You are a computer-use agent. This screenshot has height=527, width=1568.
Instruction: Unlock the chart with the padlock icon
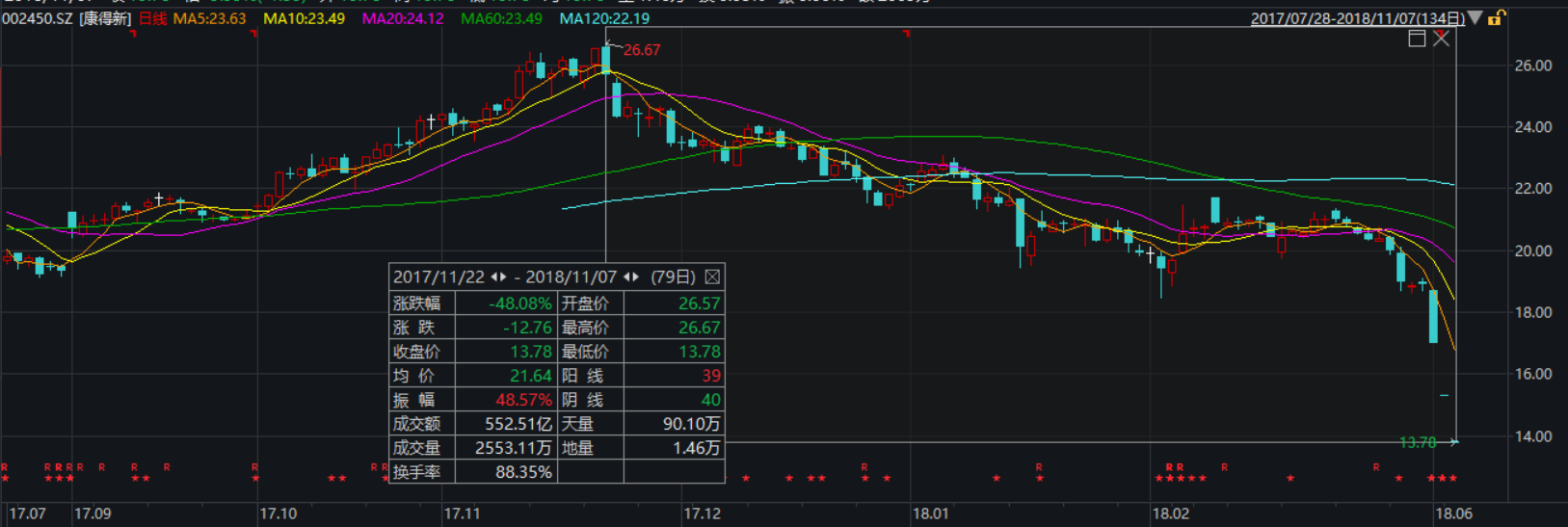(x=1496, y=17)
